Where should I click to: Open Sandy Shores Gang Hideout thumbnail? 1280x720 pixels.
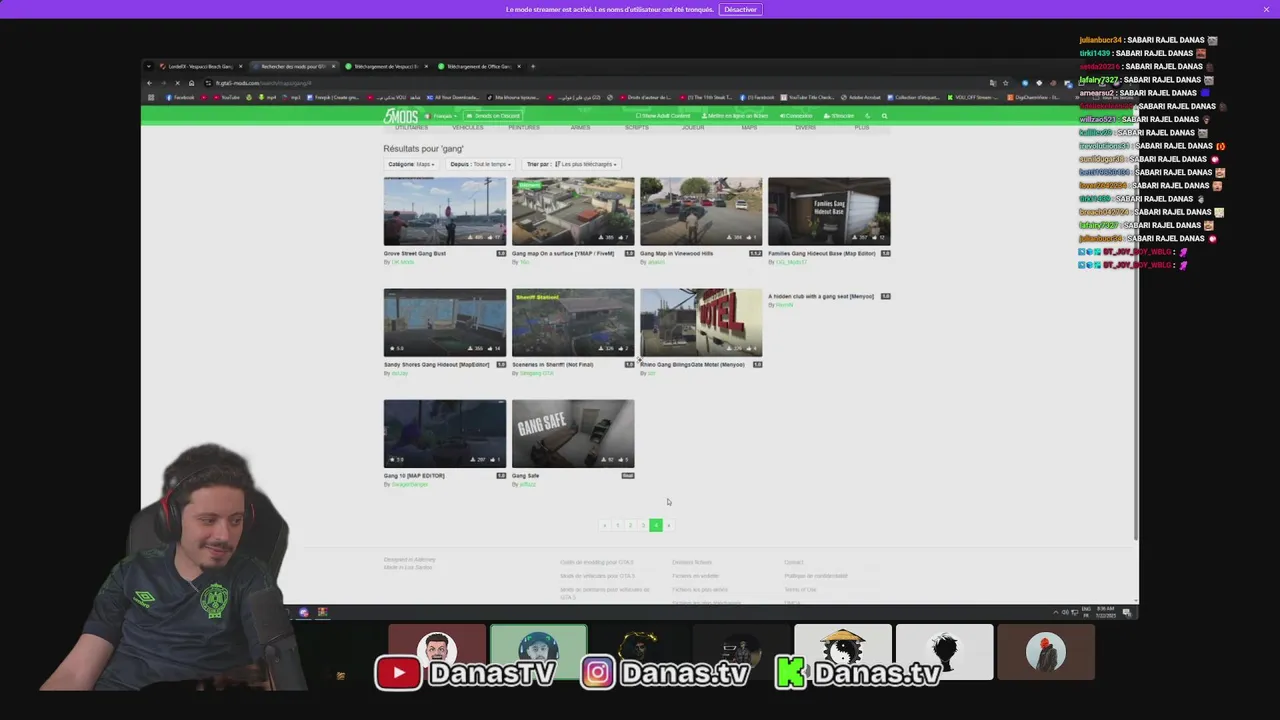(445, 322)
